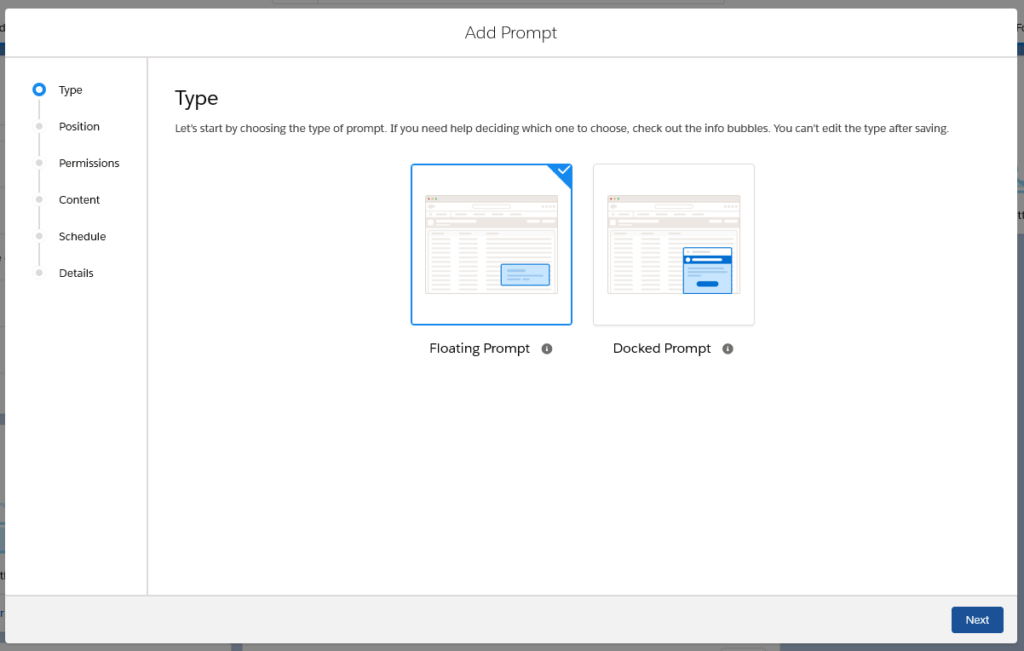1024x651 pixels.
Task: Click the Add Prompt dialog title
Action: click(x=511, y=33)
